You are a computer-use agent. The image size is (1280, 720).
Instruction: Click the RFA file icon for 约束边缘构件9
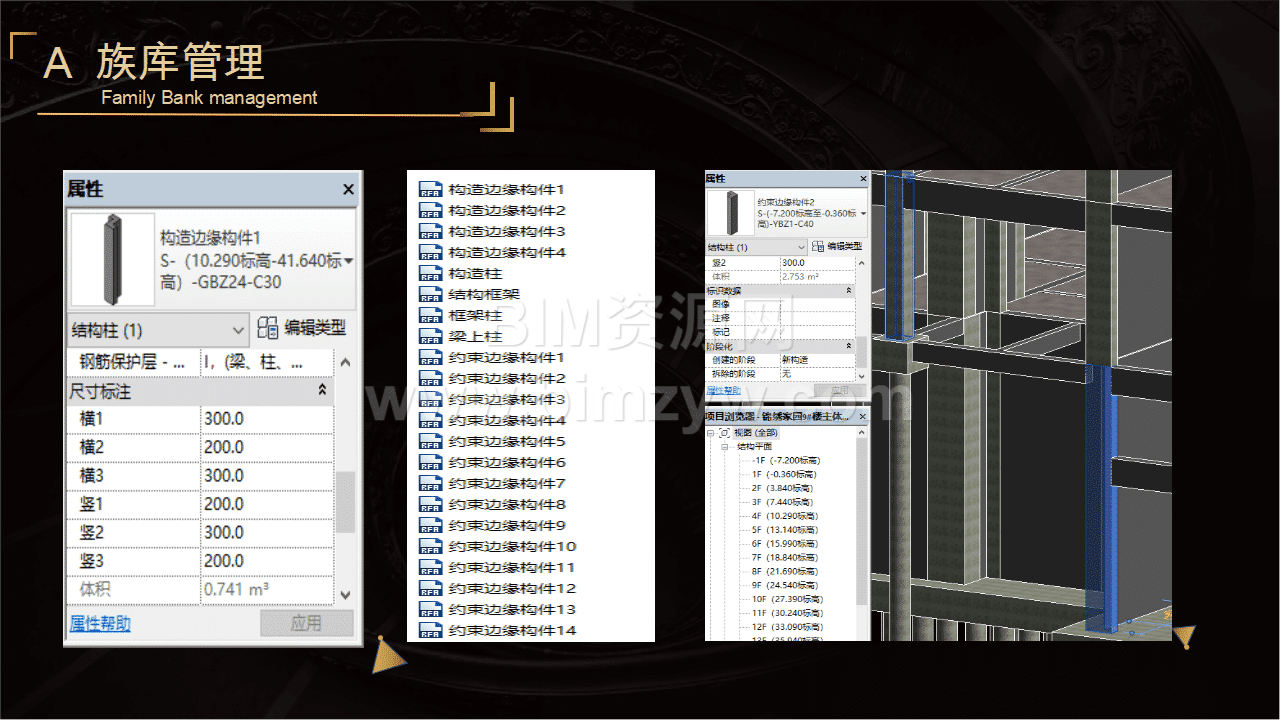(x=430, y=525)
